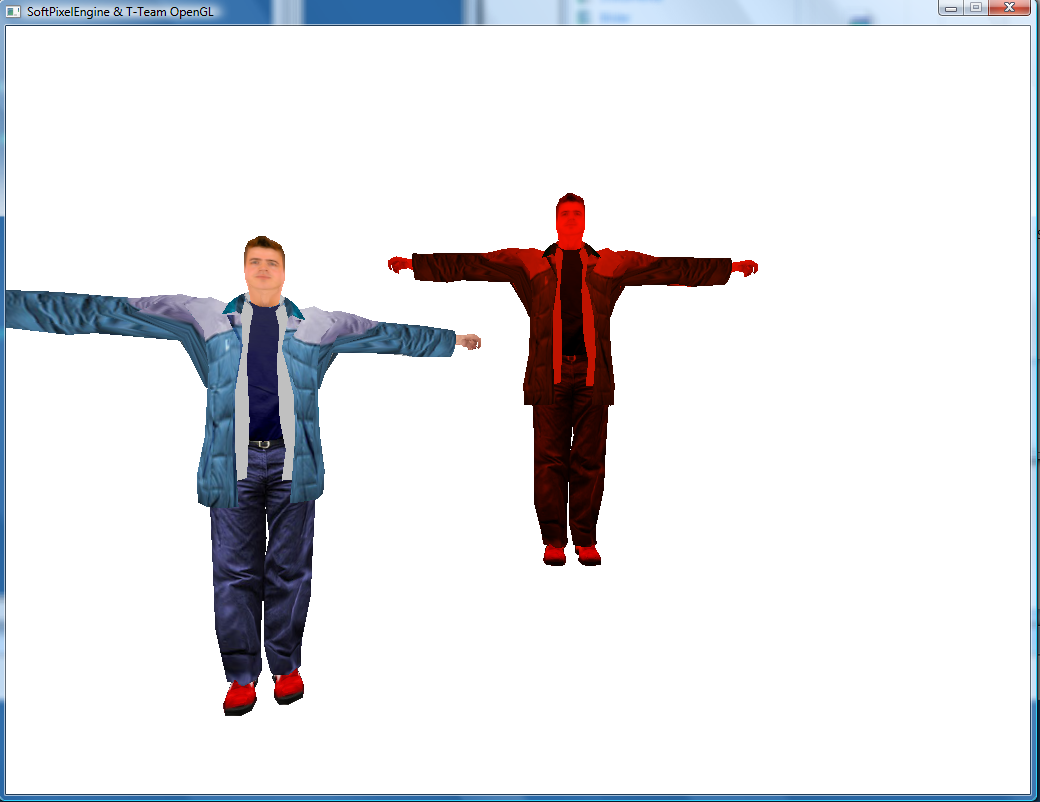Minimize the SoftPixelEngine window
Viewport: 1040px width, 802px height.
(951, 8)
